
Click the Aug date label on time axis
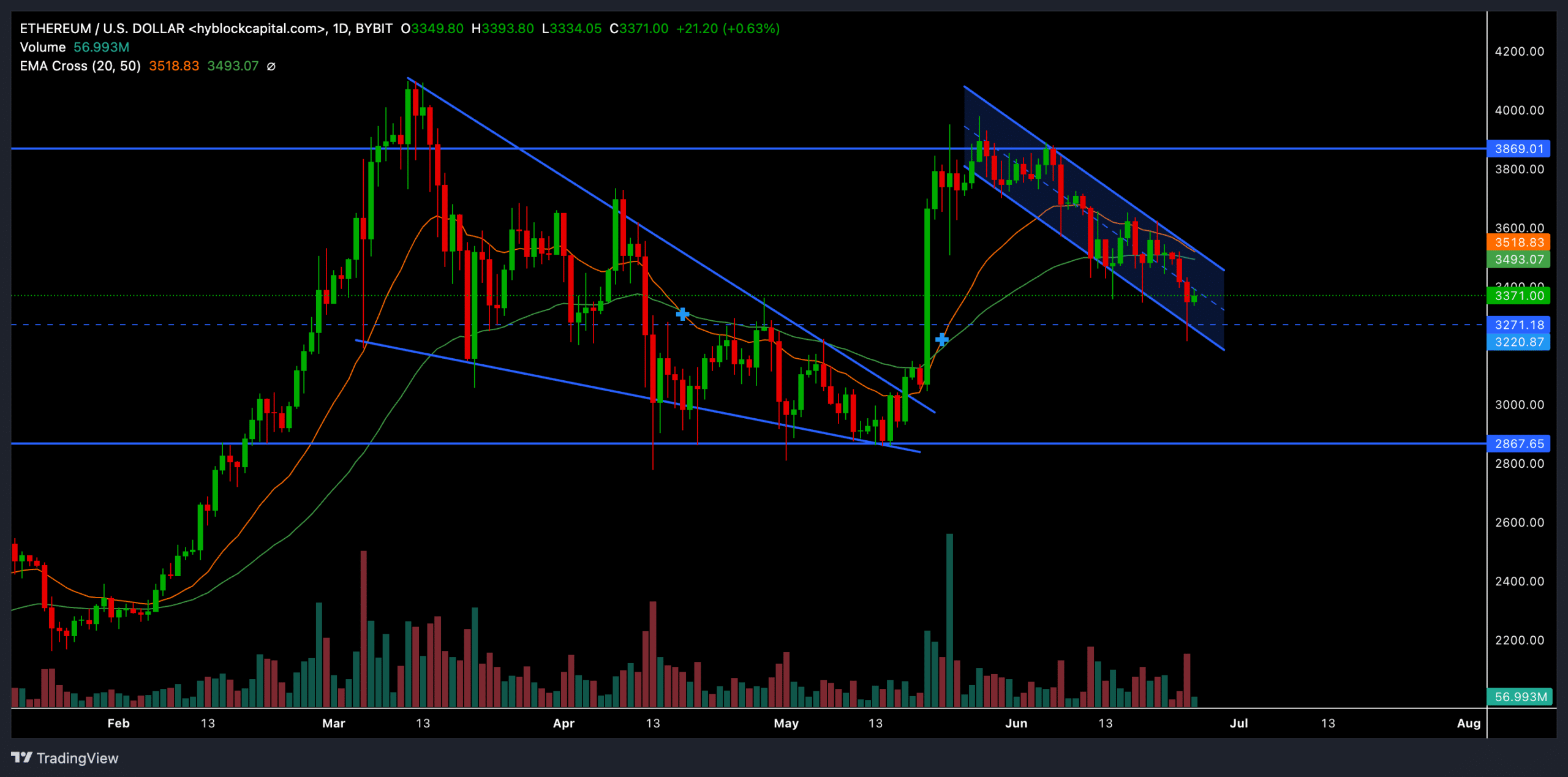pos(1468,723)
